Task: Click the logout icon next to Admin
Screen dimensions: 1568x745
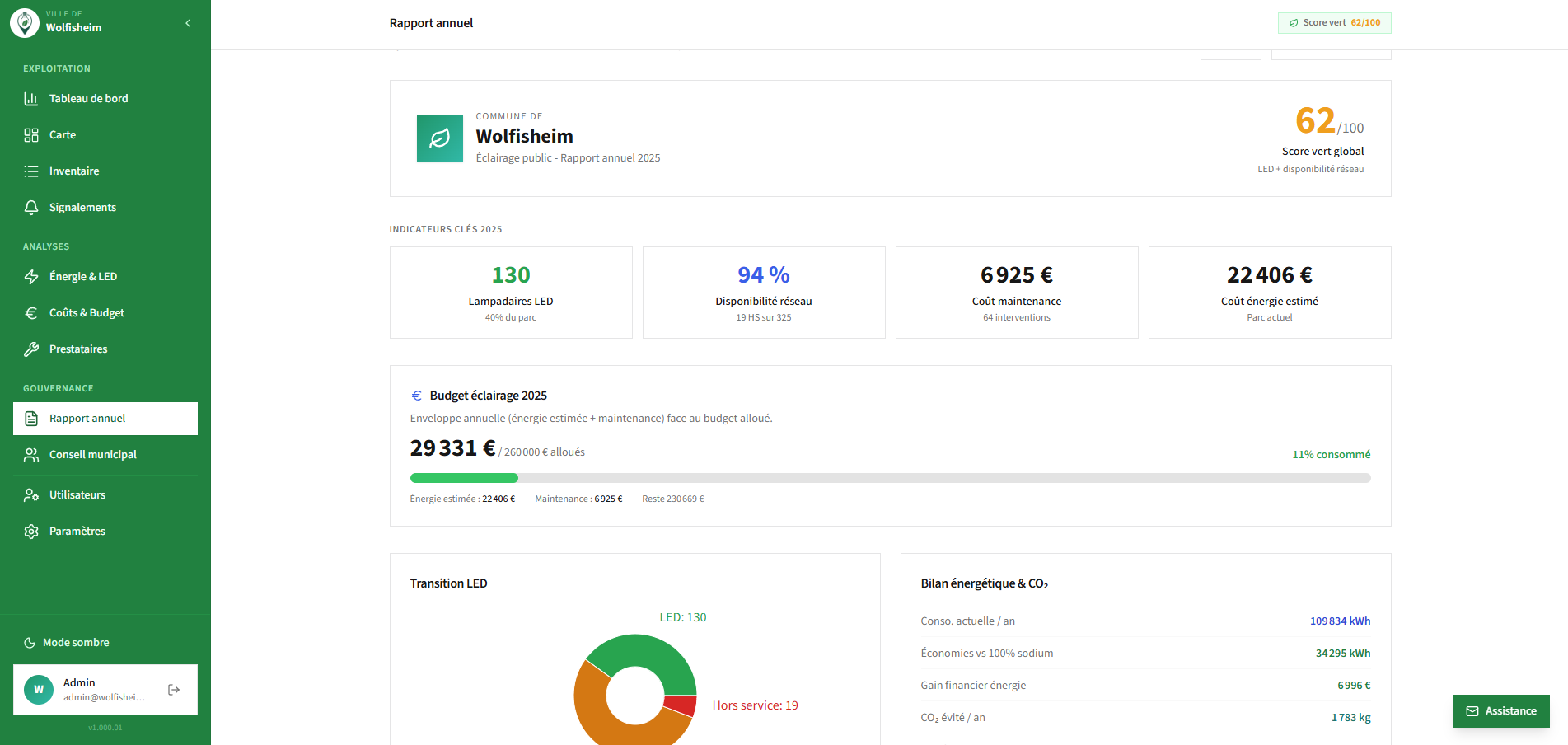Action: click(x=174, y=690)
